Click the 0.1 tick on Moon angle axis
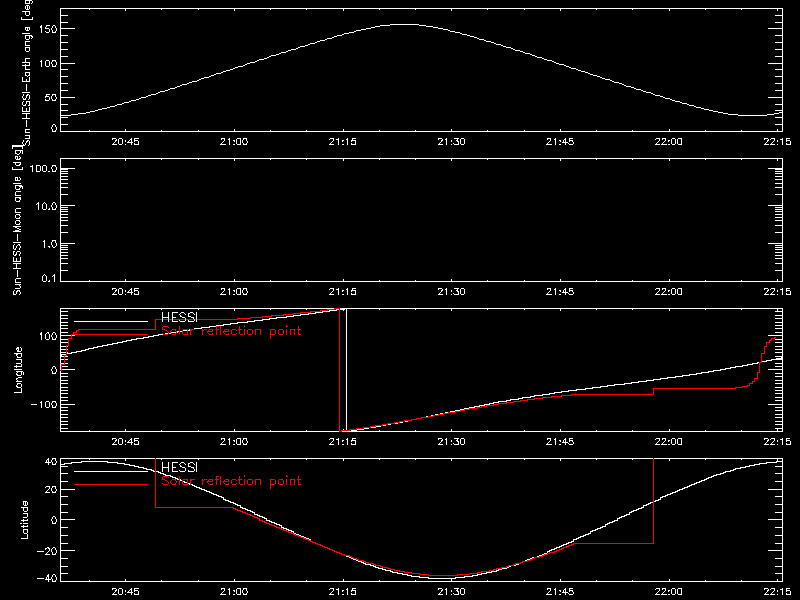The height and width of the screenshot is (600, 800). 49,278
